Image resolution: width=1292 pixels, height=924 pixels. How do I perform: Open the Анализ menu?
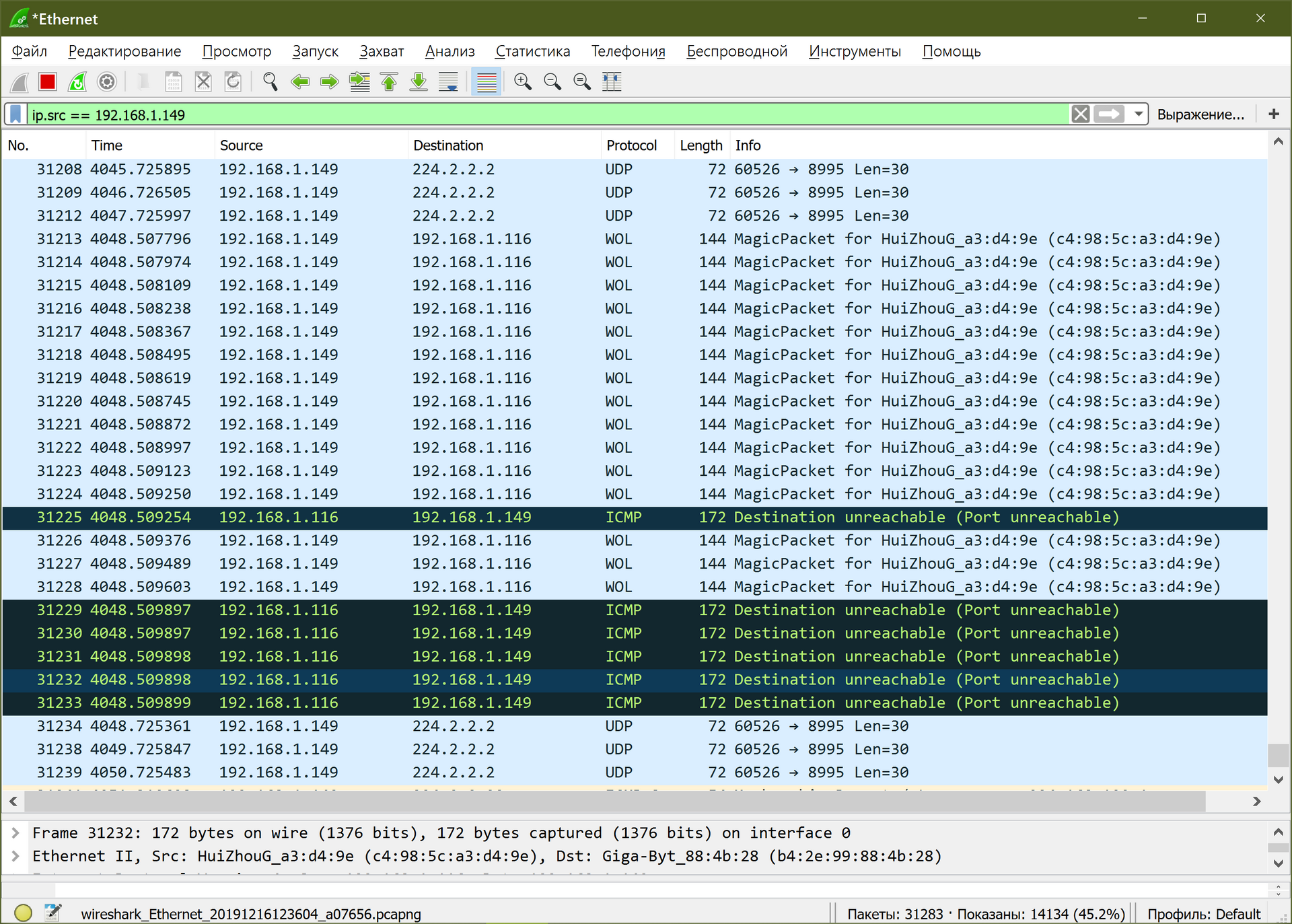coord(450,51)
